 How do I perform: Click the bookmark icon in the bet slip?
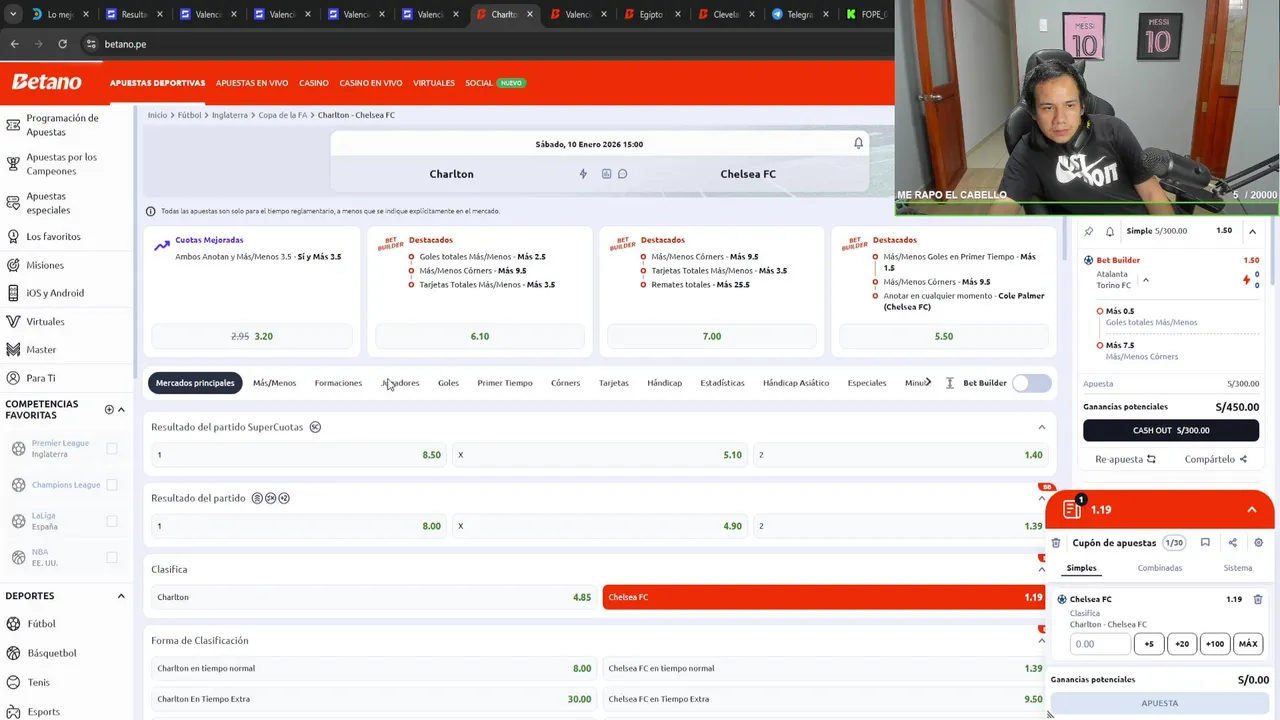[1205, 543]
